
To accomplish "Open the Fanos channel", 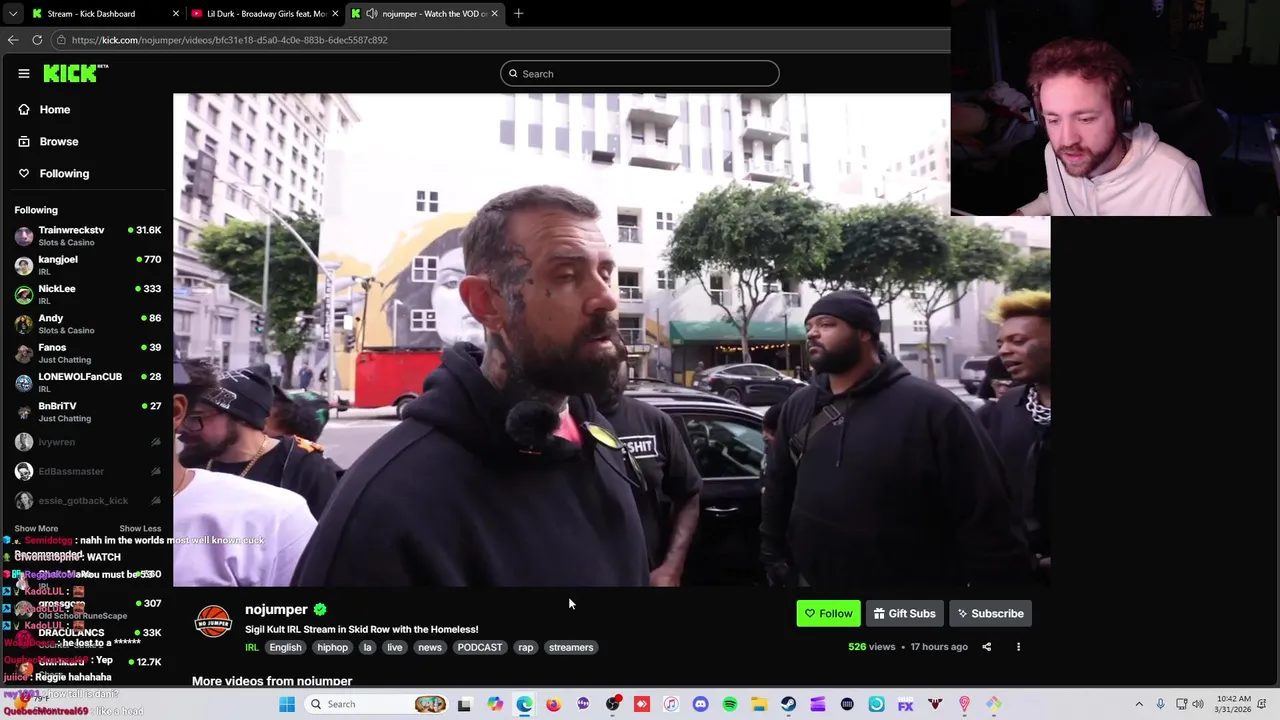I will click(x=88, y=353).
